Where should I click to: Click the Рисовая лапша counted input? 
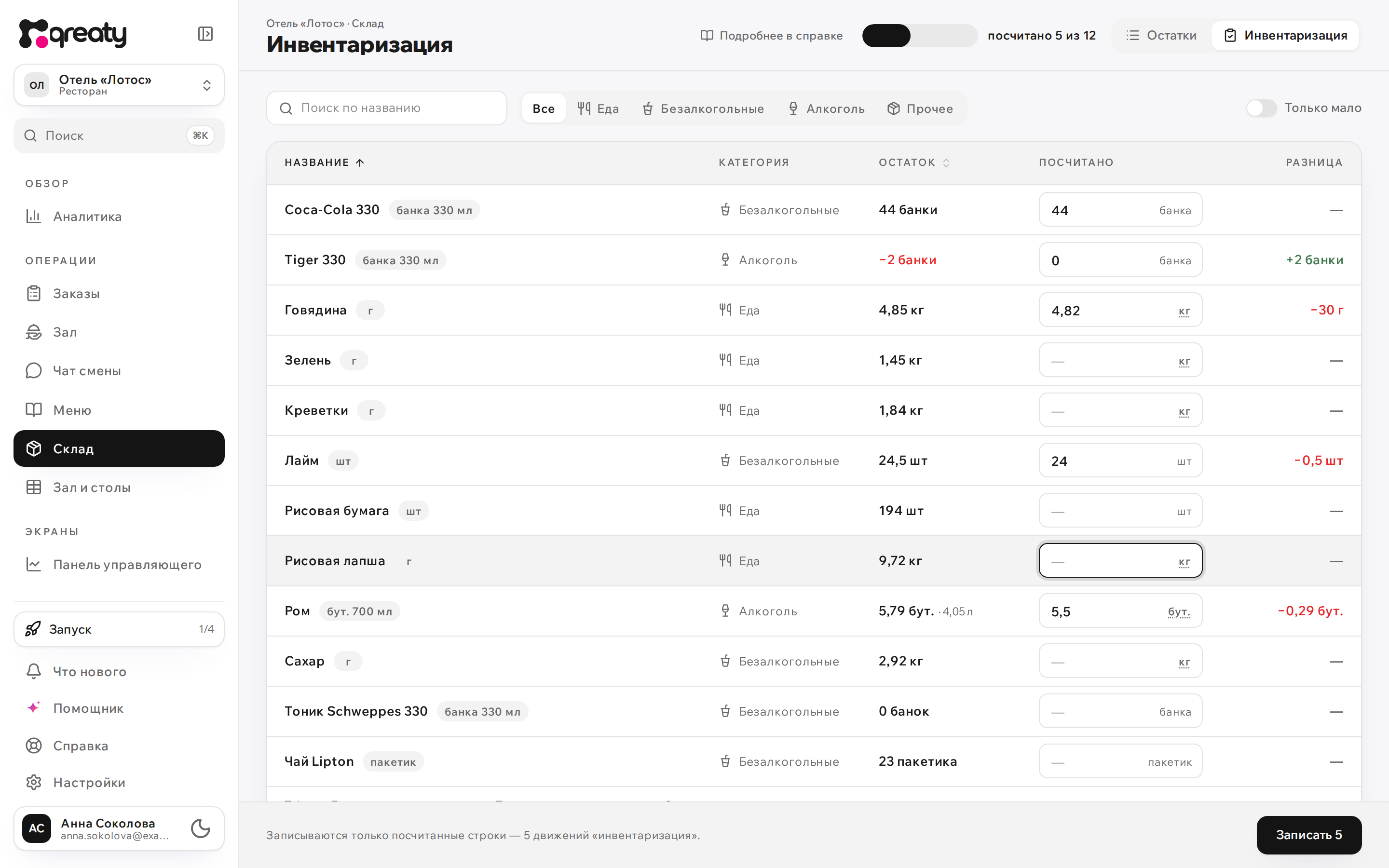coord(1120,561)
